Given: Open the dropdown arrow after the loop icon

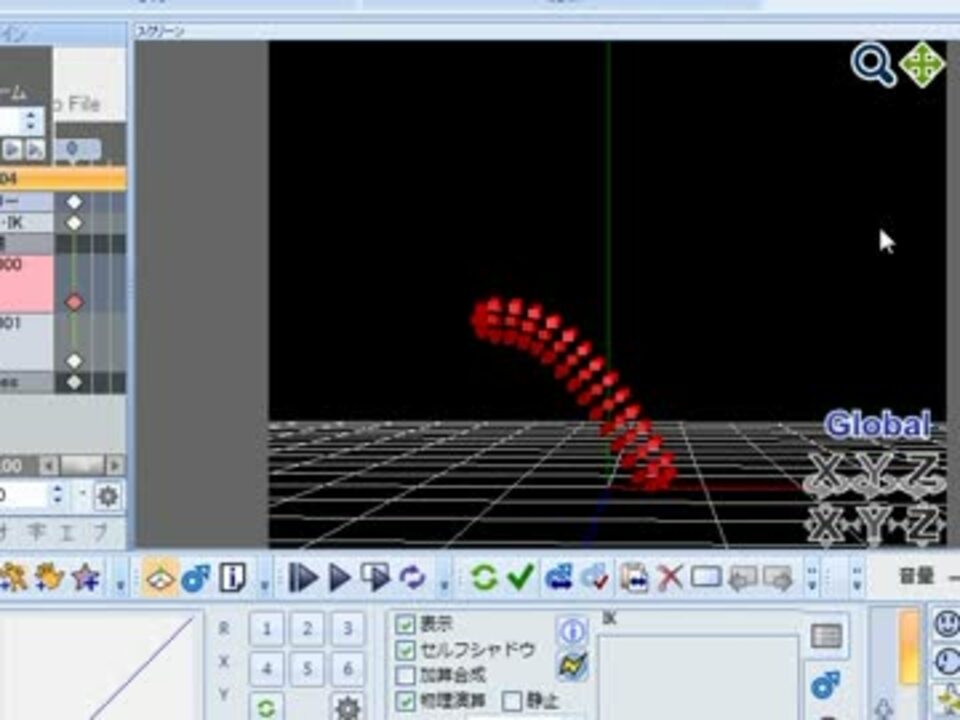Looking at the screenshot, I should point(444,585).
